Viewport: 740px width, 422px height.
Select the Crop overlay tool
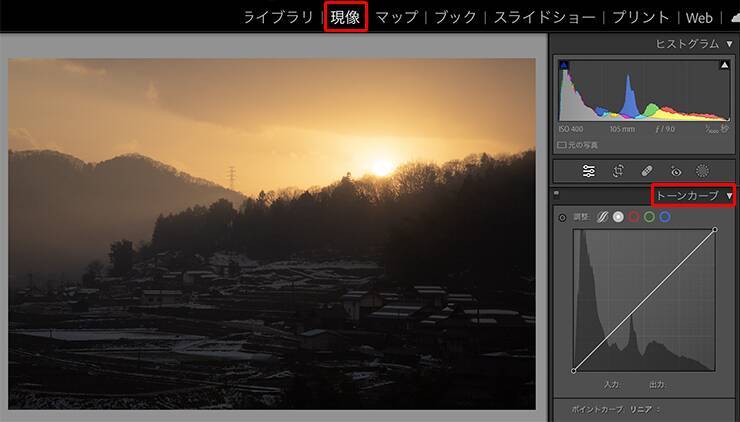(x=618, y=171)
